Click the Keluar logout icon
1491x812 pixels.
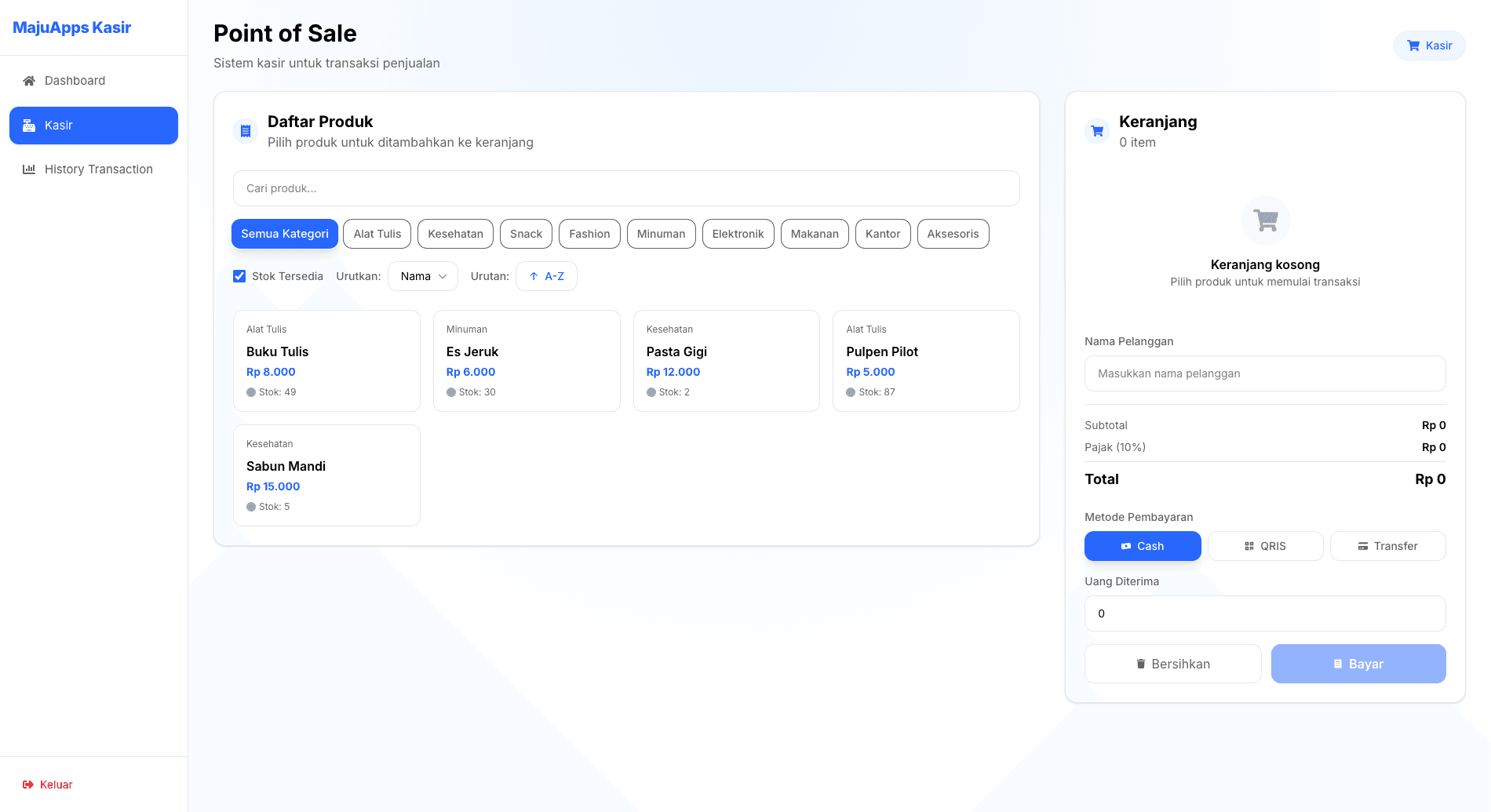coord(28,785)
